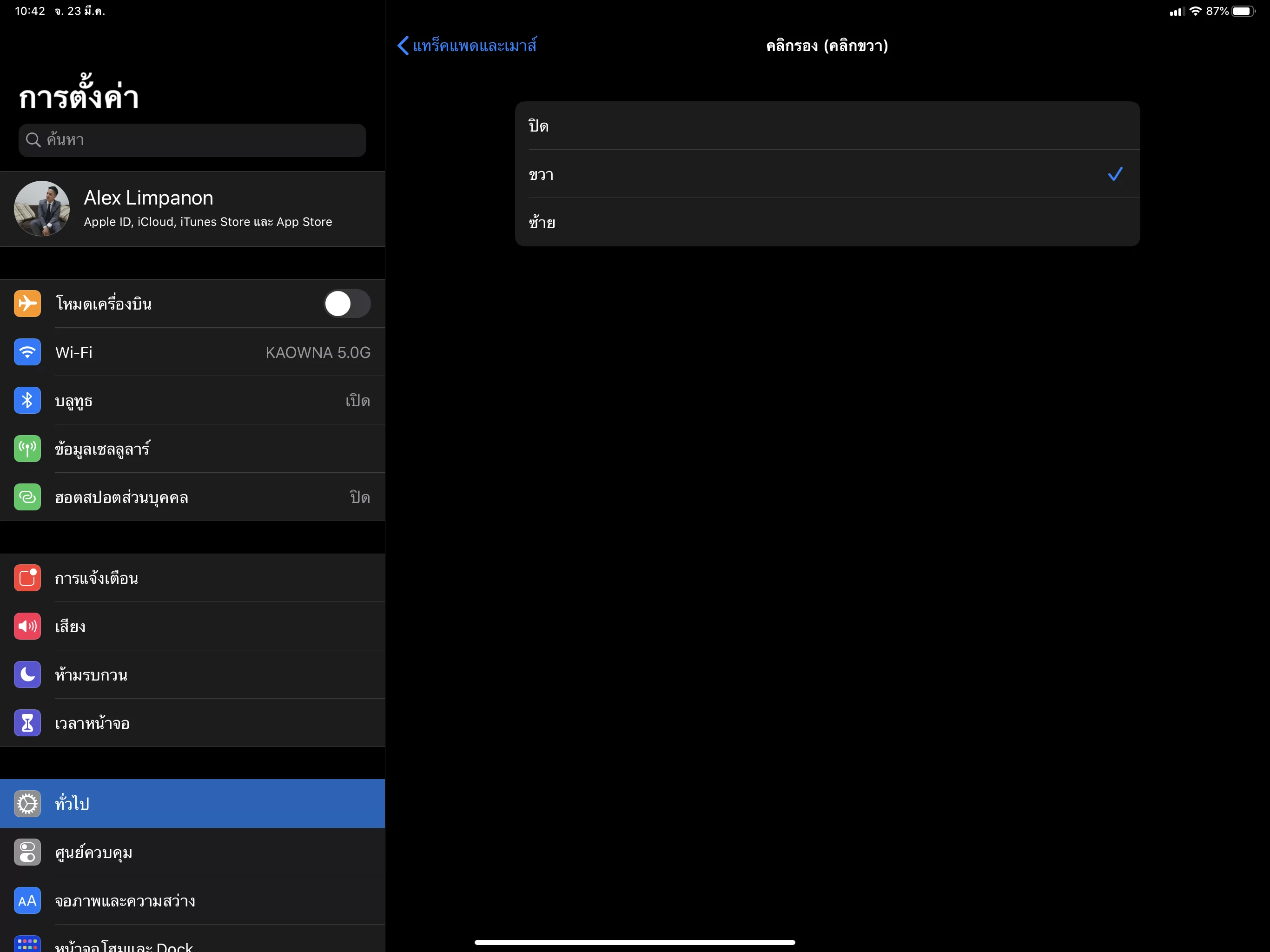Screen dimensions: 1270x952
Task: Tap the General gear icon
Action: (27, 803)
